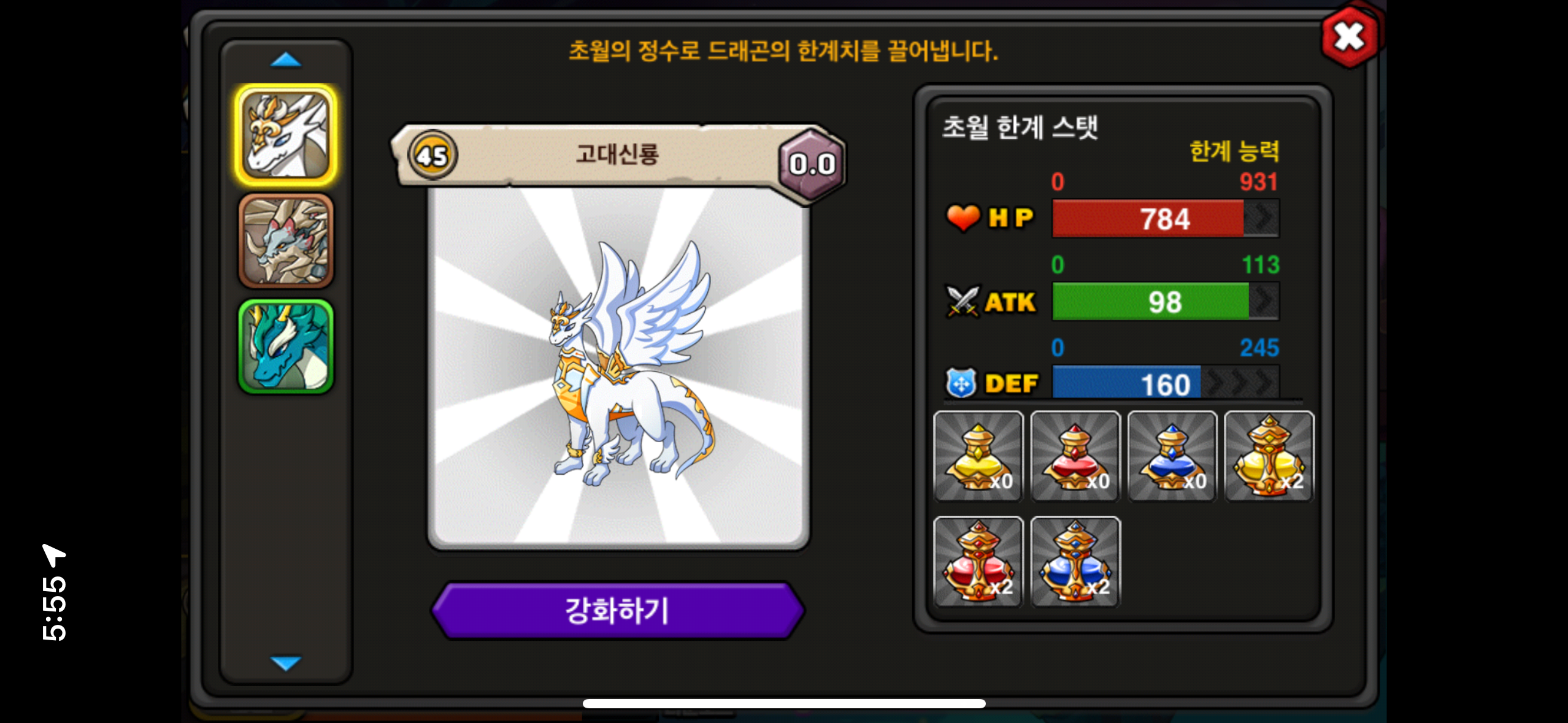Select the large yellow essence potion x2

click(1269, 456)
